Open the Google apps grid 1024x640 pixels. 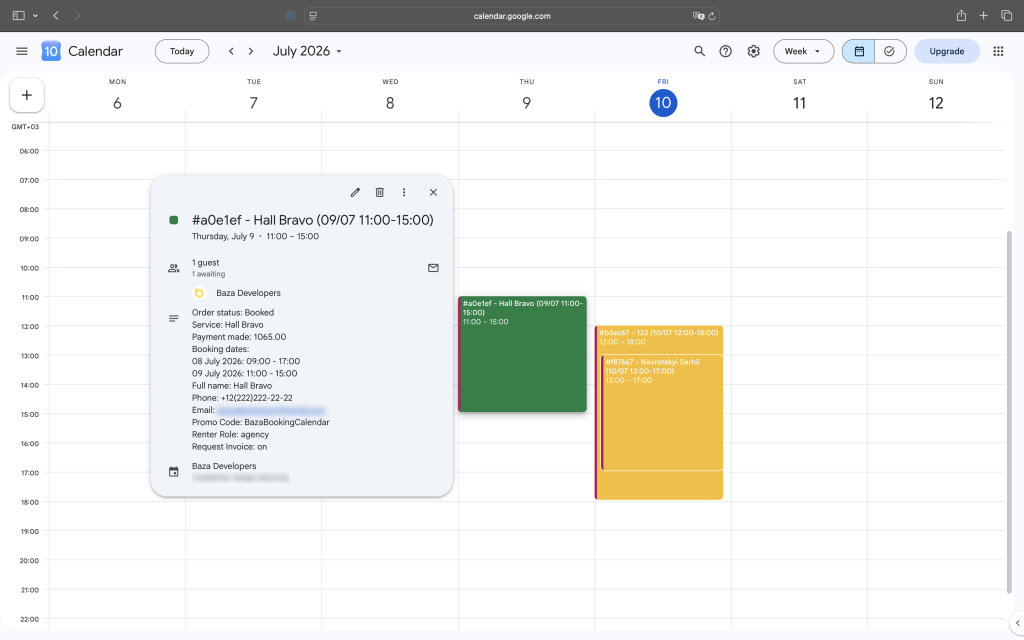pos(998,51)
